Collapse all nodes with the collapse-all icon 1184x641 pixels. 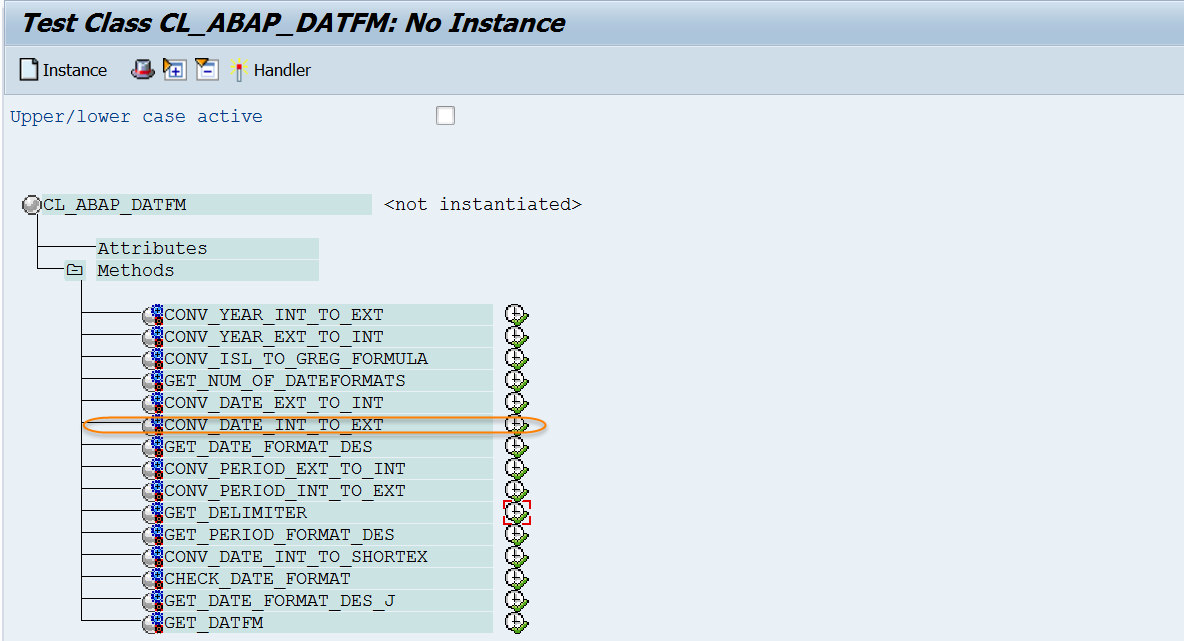point(206,69)
